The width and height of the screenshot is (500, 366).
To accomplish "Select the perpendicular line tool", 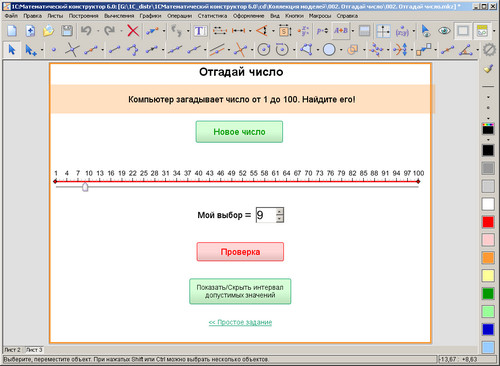I will coord(240,50).
